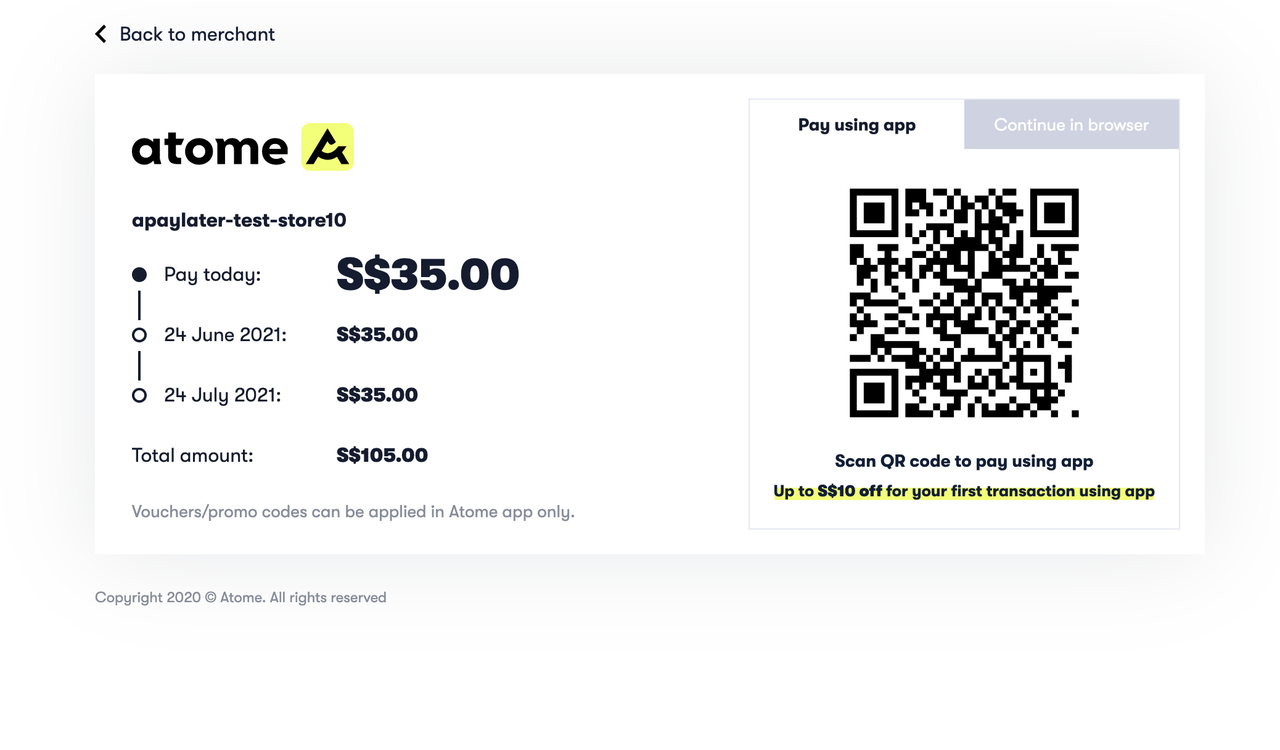Click the QR code image
Viewport: 1280px width, 750px height.
click(x=963, y=302)
